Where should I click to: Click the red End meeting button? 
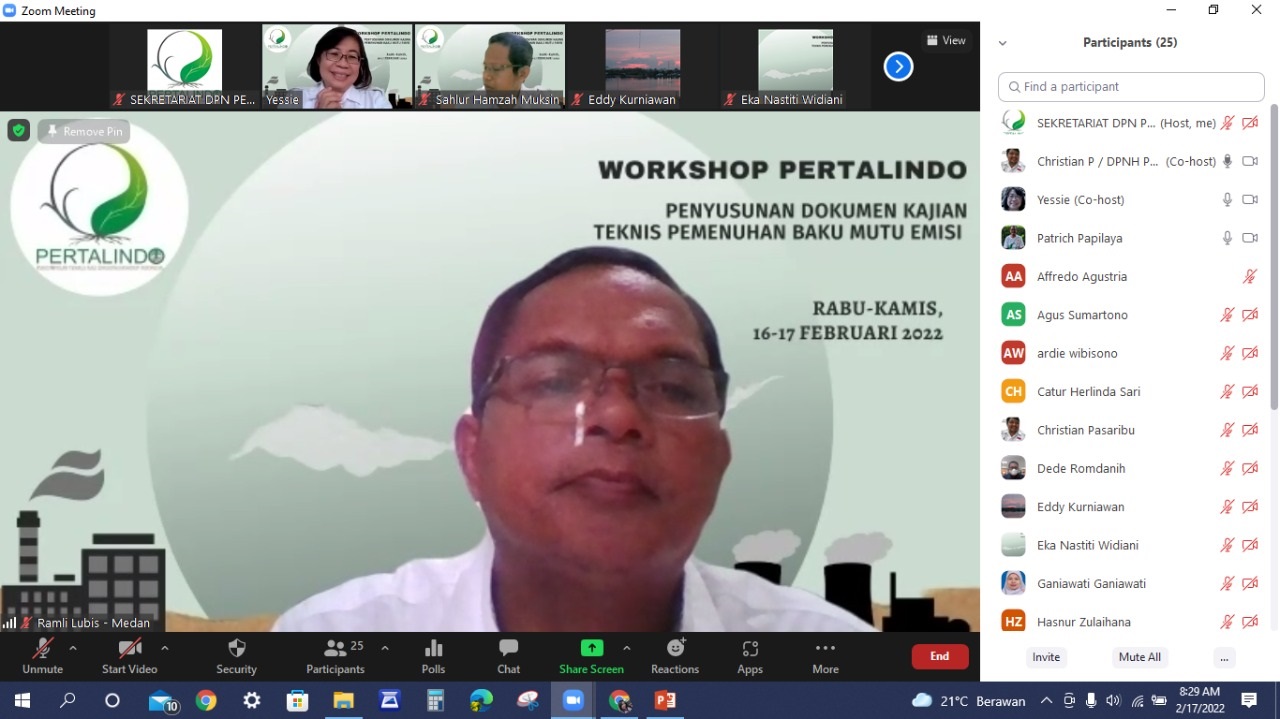click(x=939, y=656)
